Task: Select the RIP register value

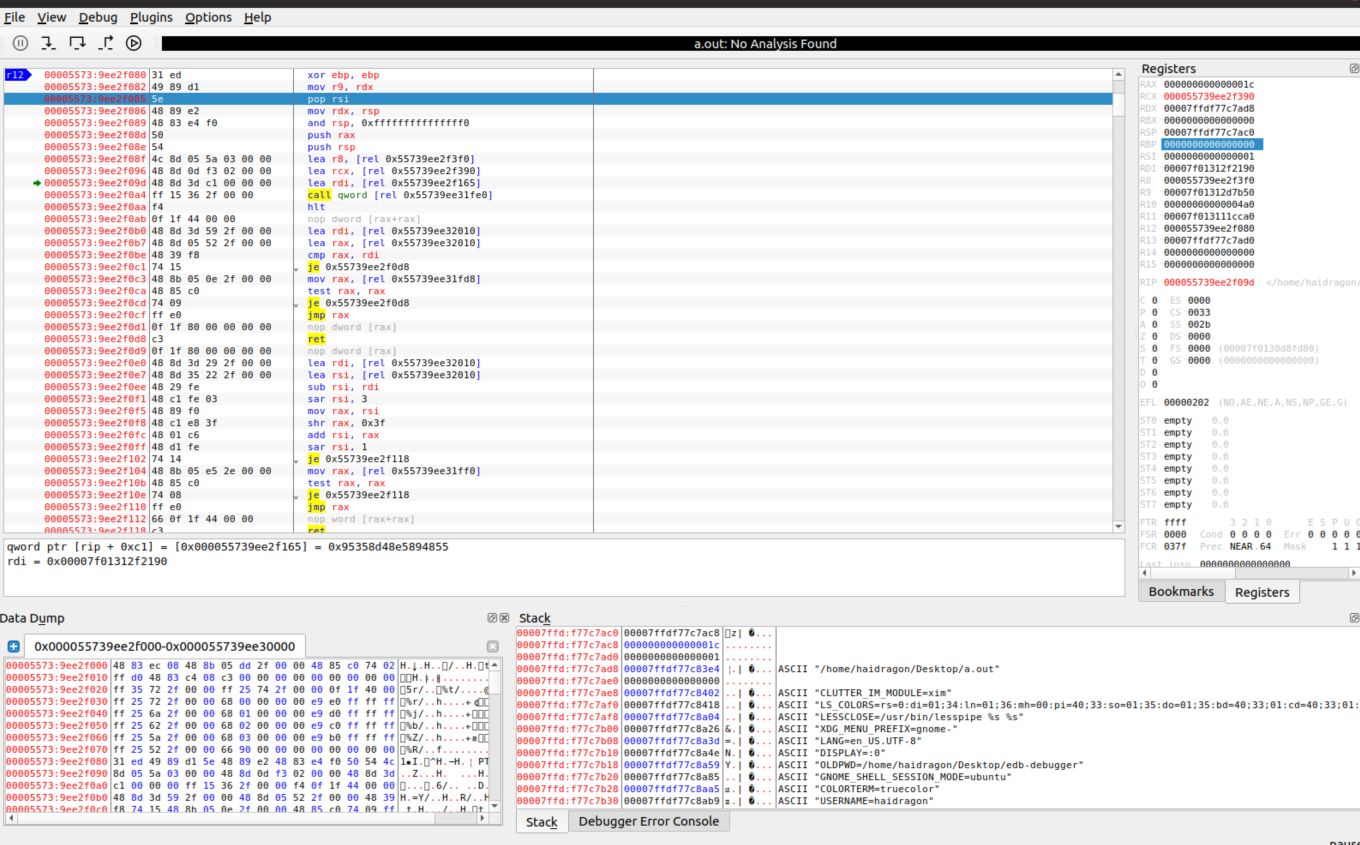Action: (x=1208, y=282)
